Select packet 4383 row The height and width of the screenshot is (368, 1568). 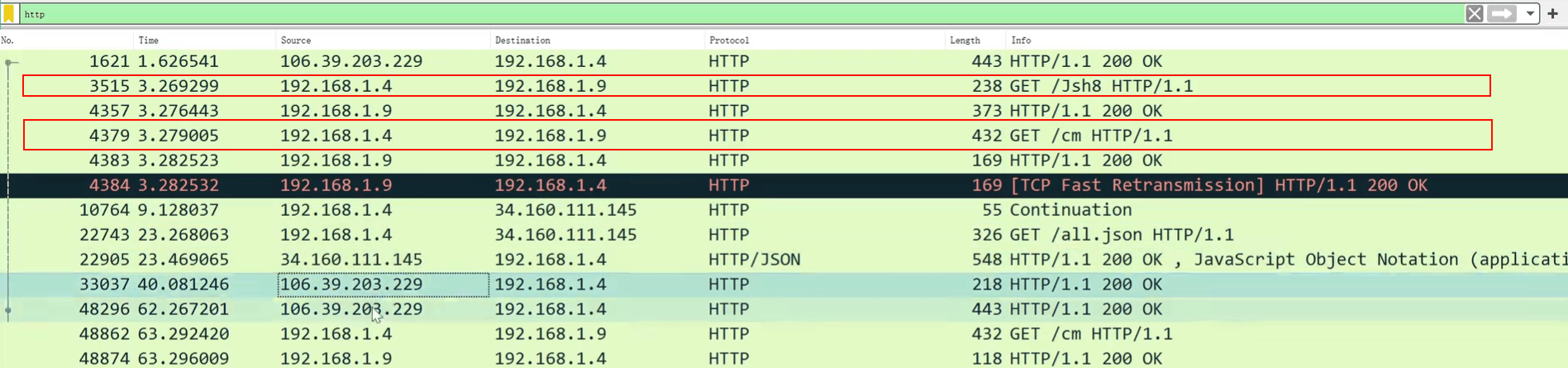pyautogui.click(x=784, y=160)
